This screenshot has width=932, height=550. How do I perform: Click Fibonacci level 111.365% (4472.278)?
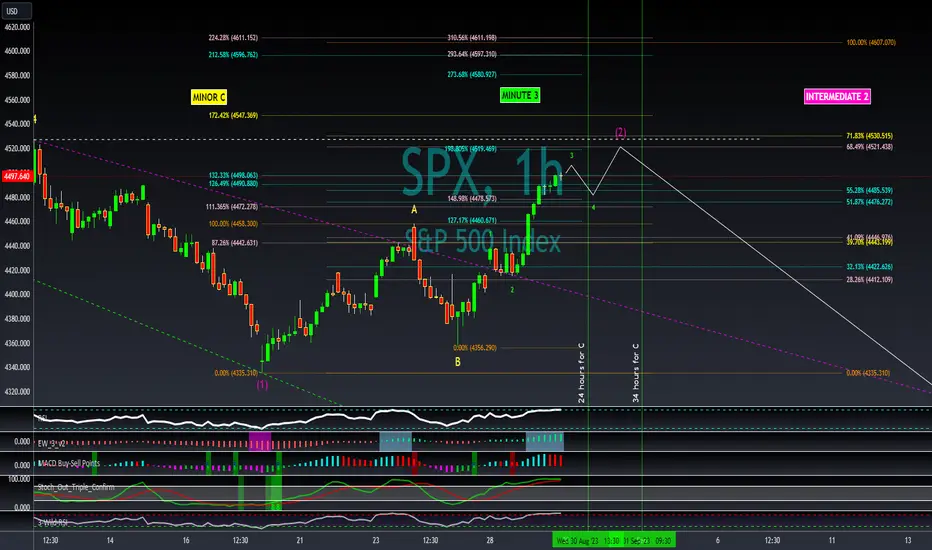tap(232, 207)
